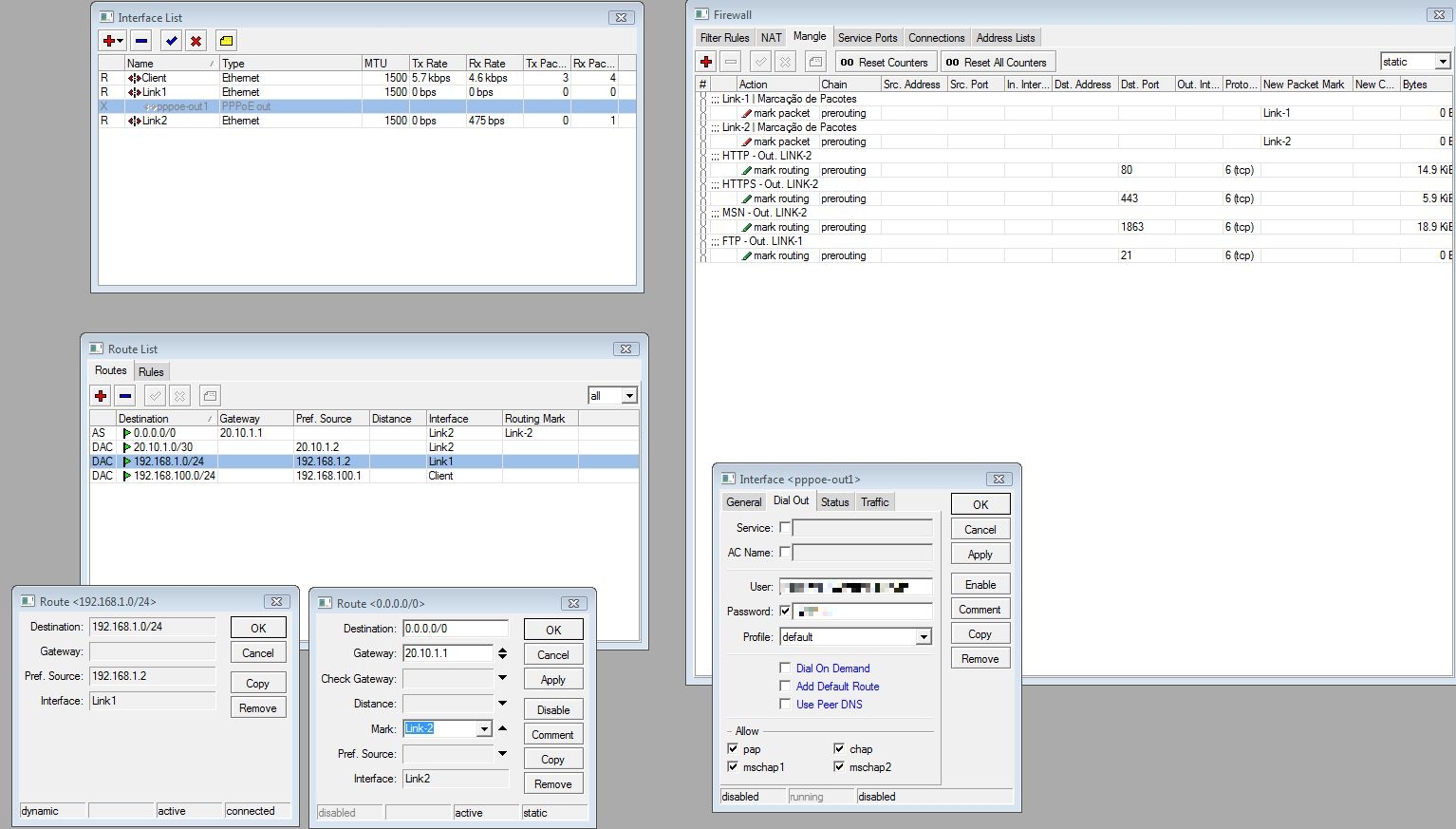Click Enable in the pppoe-out1 dialog
Viewport: 1456px width, 829px height.
pos(980,585)
